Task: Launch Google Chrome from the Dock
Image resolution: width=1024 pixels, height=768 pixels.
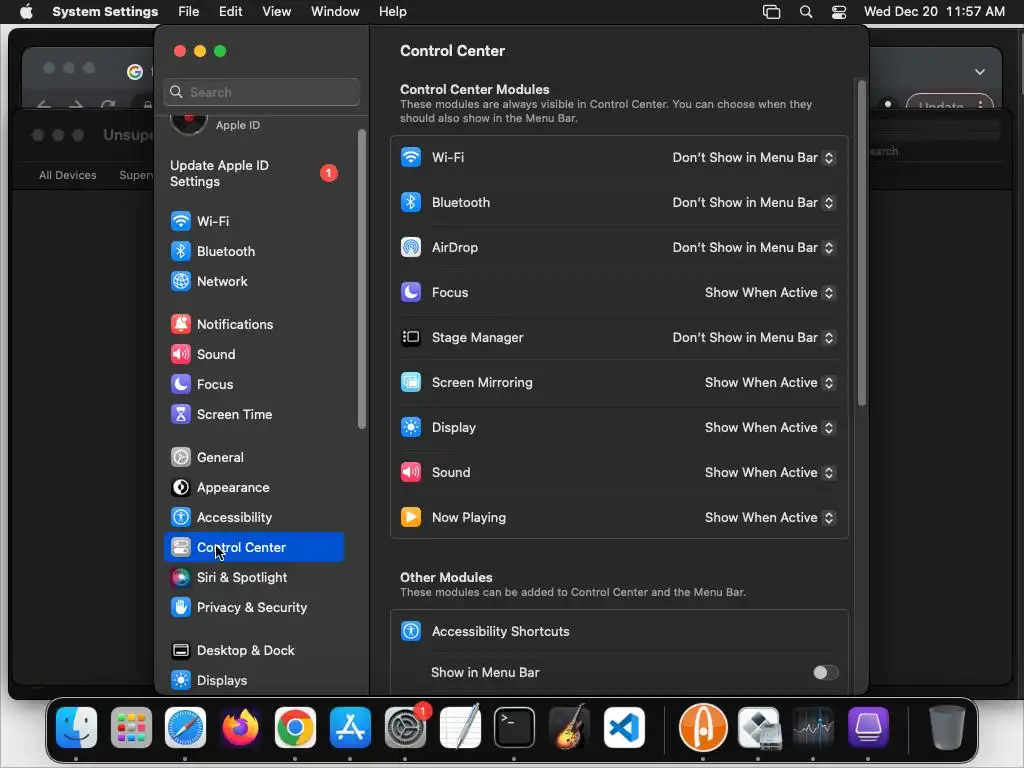Action: tap(295, 728)
